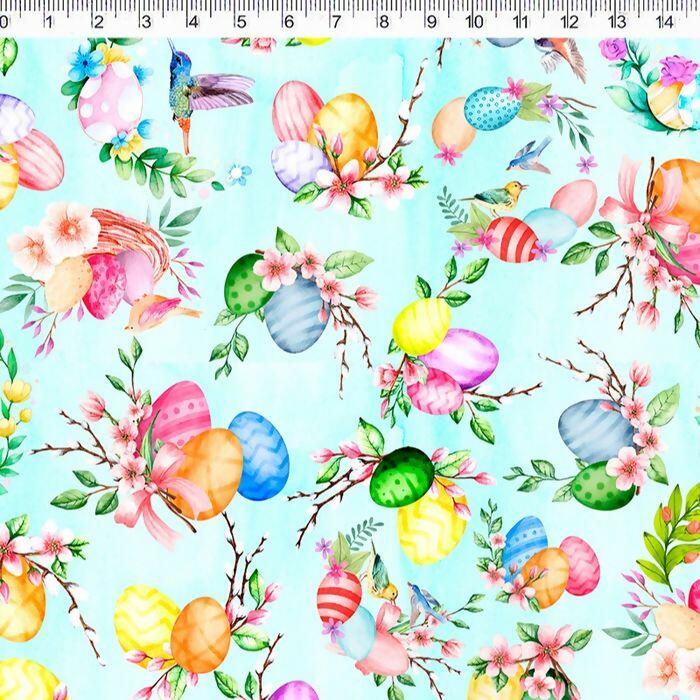Image resolution: width=700 pixels, height=700 pixels.
Task: Click the bright yellow egg in the middle
Action: coord(421,325)
